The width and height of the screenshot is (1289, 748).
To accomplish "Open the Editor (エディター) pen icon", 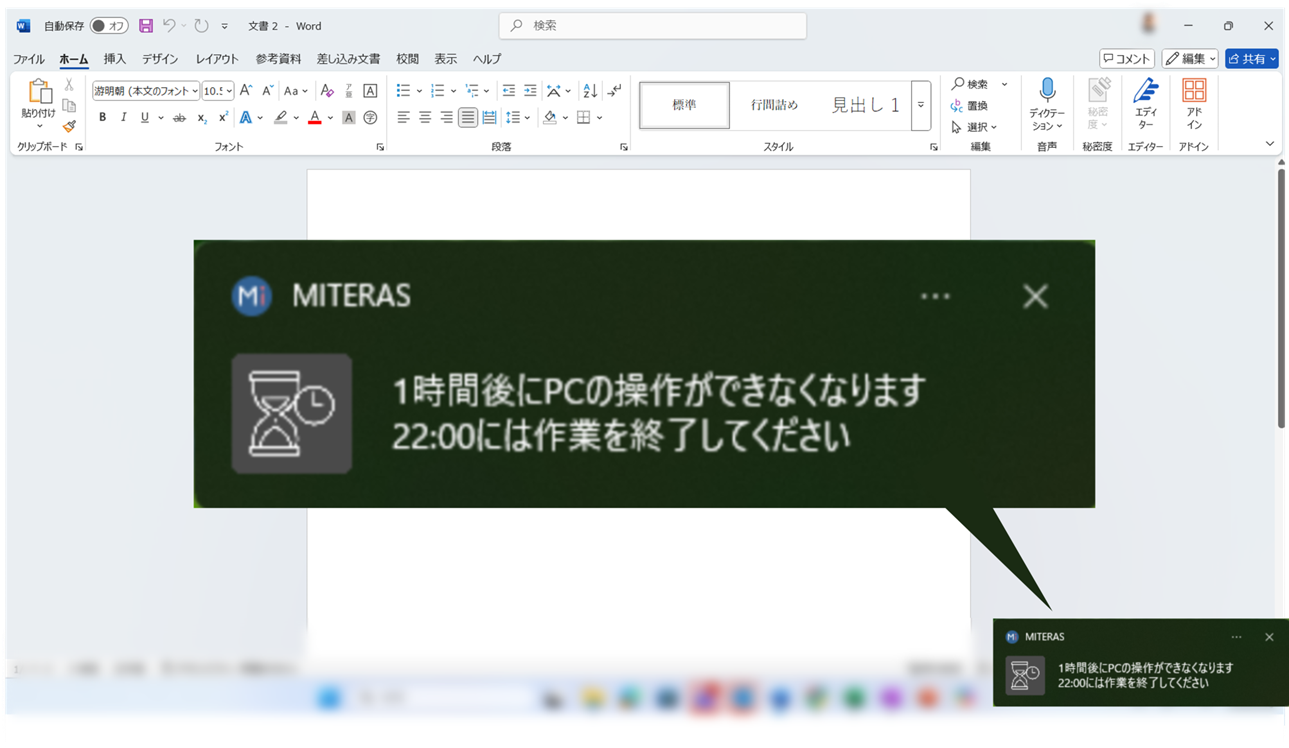I will (1145, 91).
